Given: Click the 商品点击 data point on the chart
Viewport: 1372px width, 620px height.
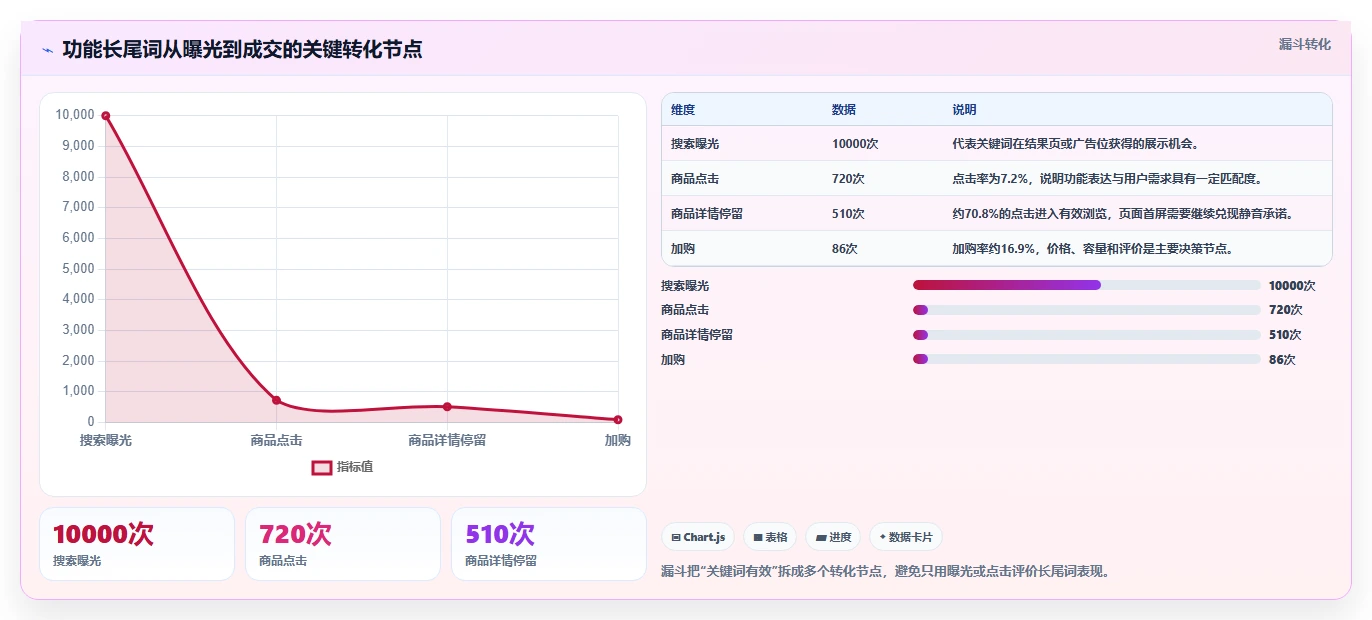Looking at the screenshot, I should point(276,400).
